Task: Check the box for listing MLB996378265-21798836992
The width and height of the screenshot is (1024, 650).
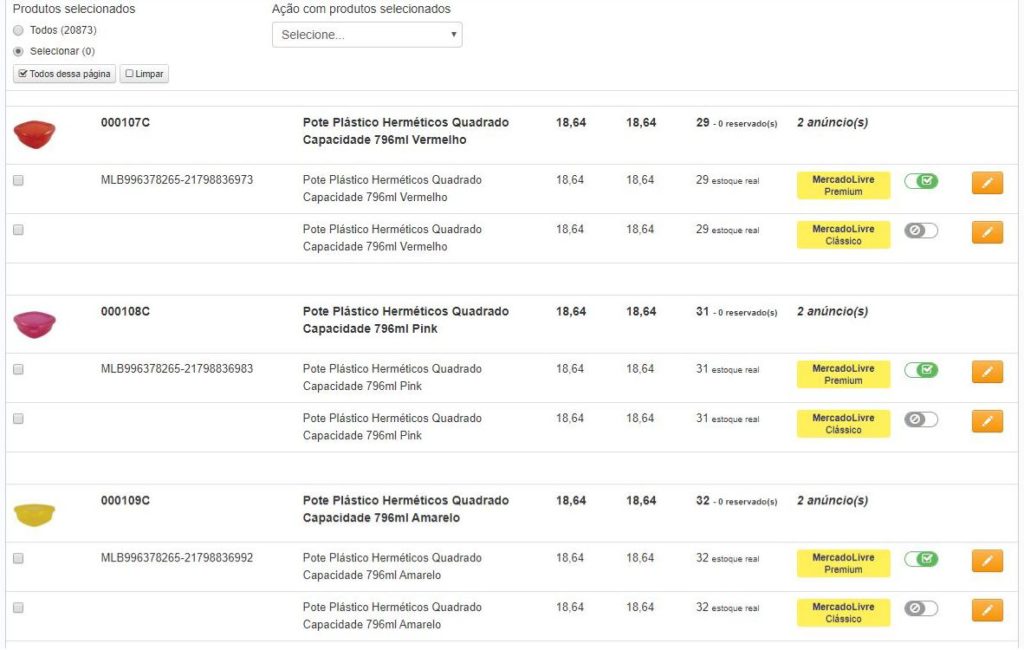Action: pos(18,558)
